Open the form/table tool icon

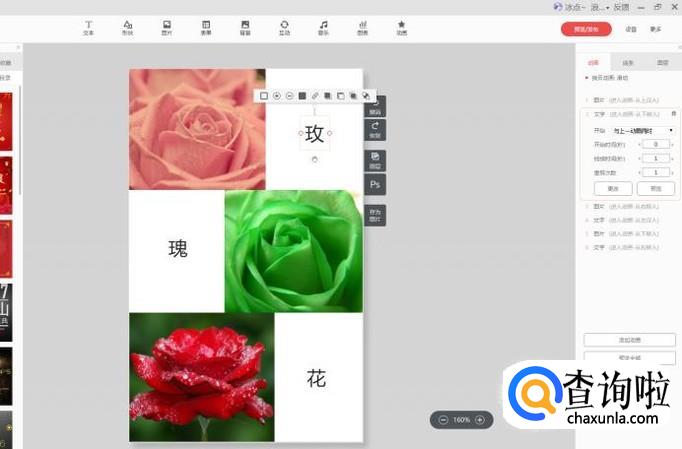206,28
